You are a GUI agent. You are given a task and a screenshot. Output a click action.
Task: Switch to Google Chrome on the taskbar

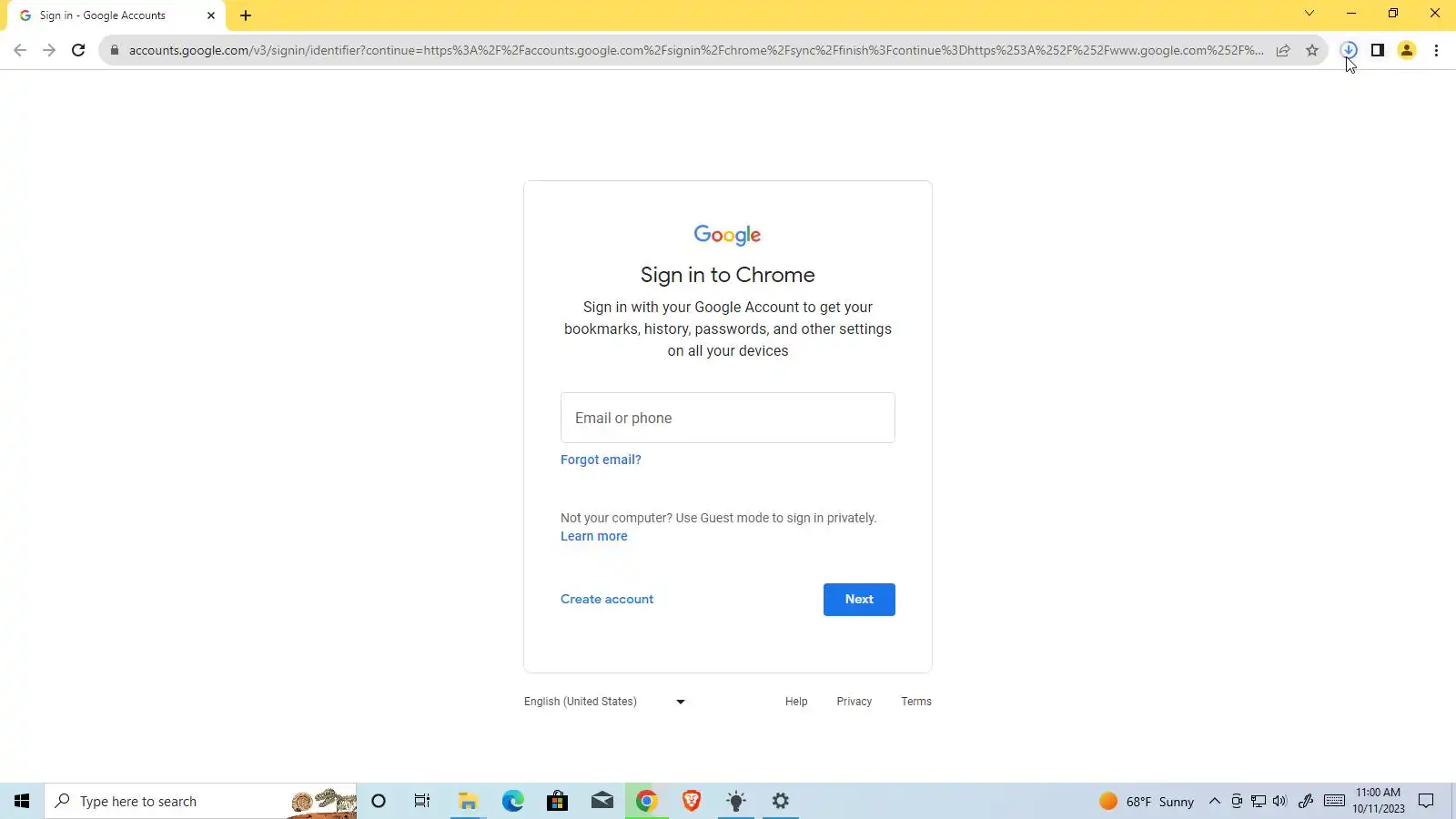tap(647, 801)
